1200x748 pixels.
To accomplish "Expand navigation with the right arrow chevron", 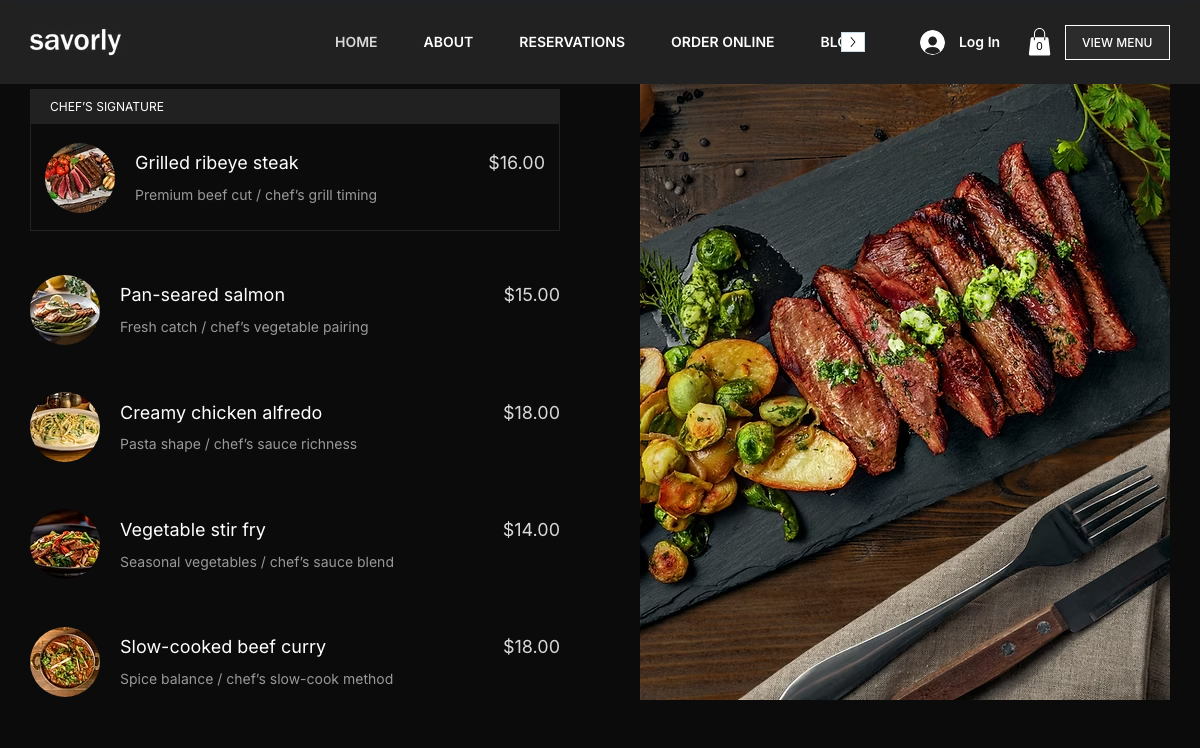I will tap(852, 42).
